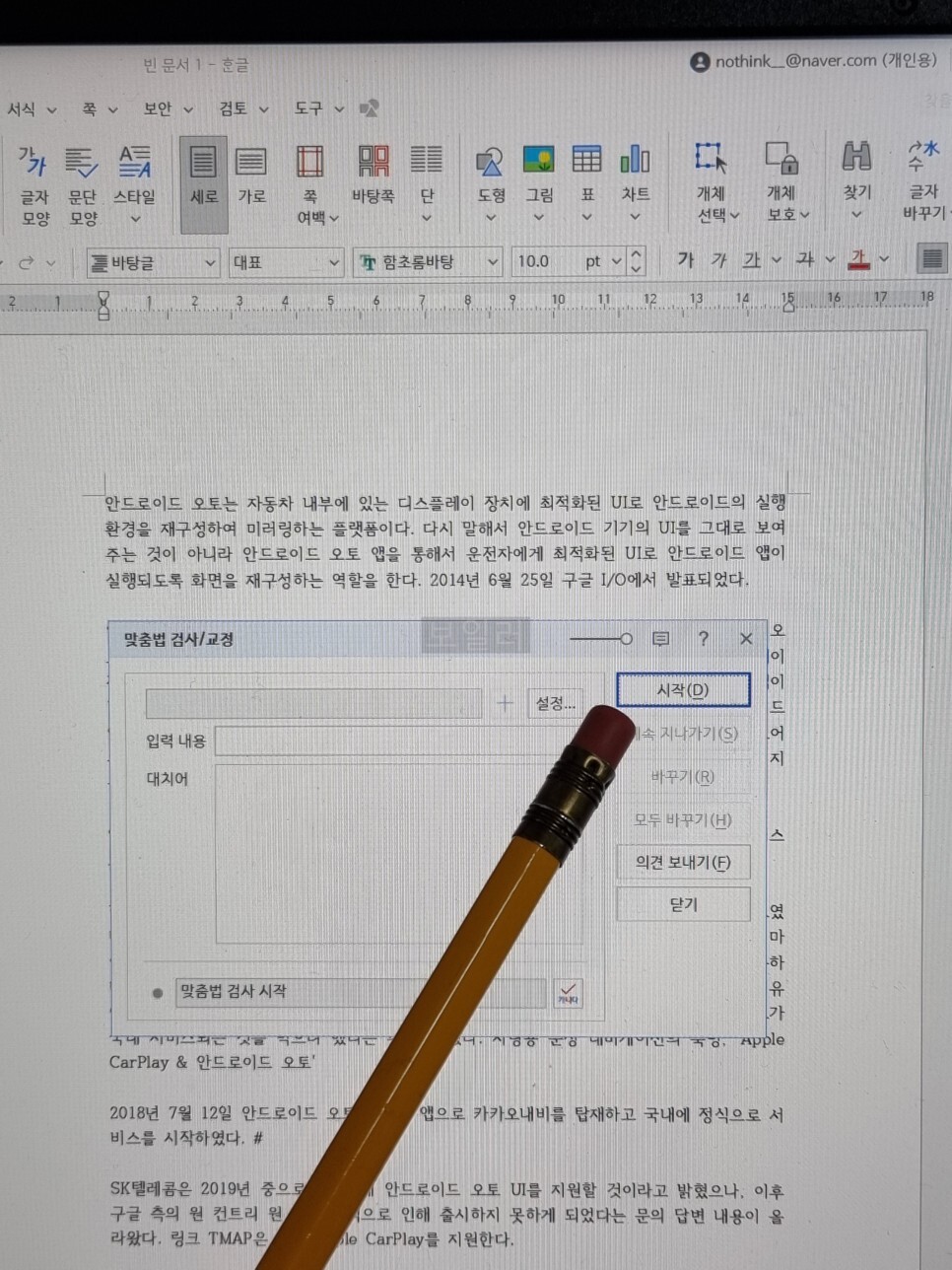Expand the font size unit dropdown
Screen dimensions: 952x1270
click(616, 261)
